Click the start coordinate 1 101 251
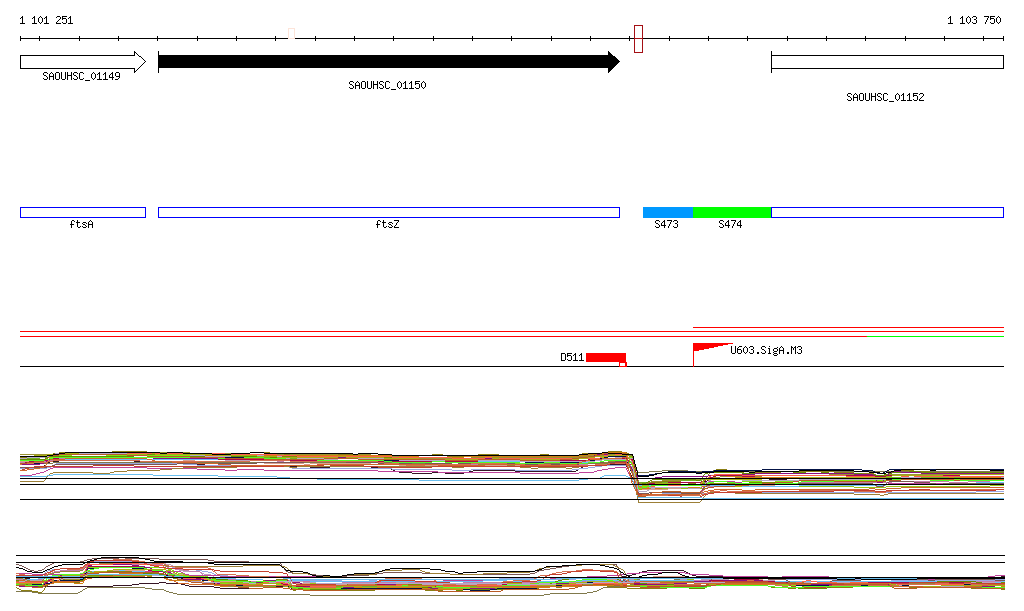Screen dimensions: 1024x611 (x=46, y=20)
